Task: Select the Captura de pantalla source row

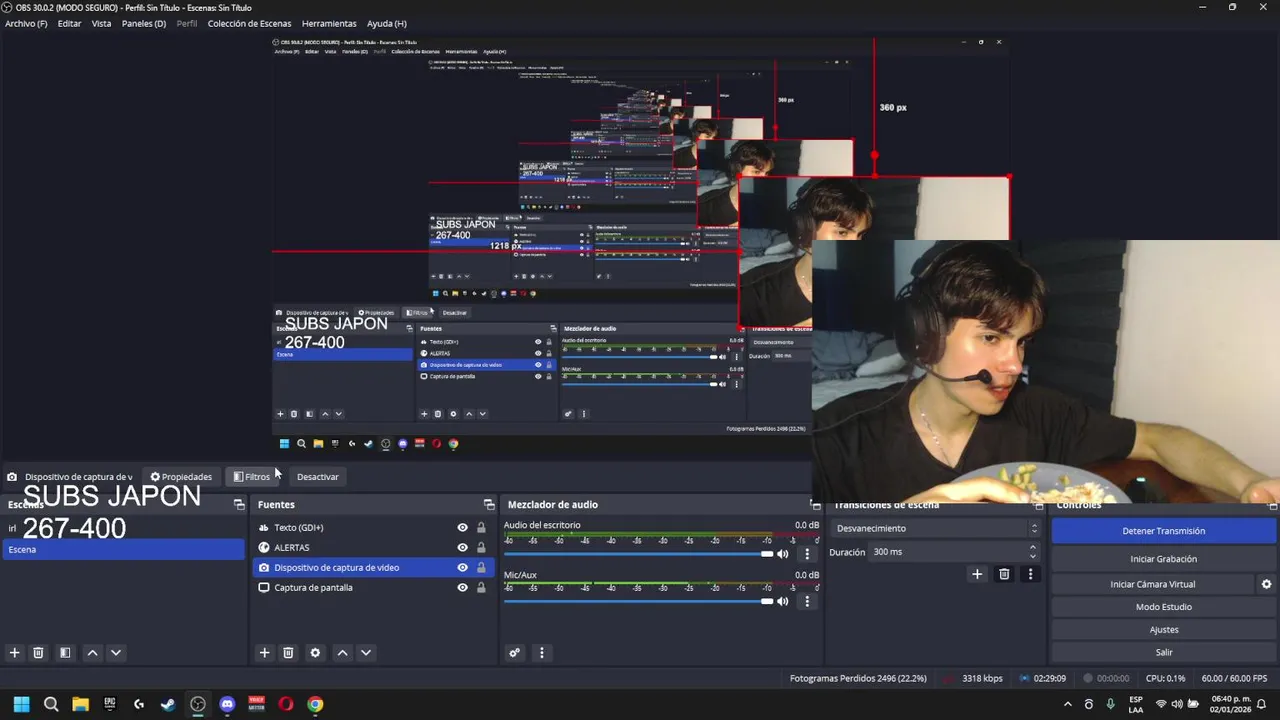Action: pos(372,588)
